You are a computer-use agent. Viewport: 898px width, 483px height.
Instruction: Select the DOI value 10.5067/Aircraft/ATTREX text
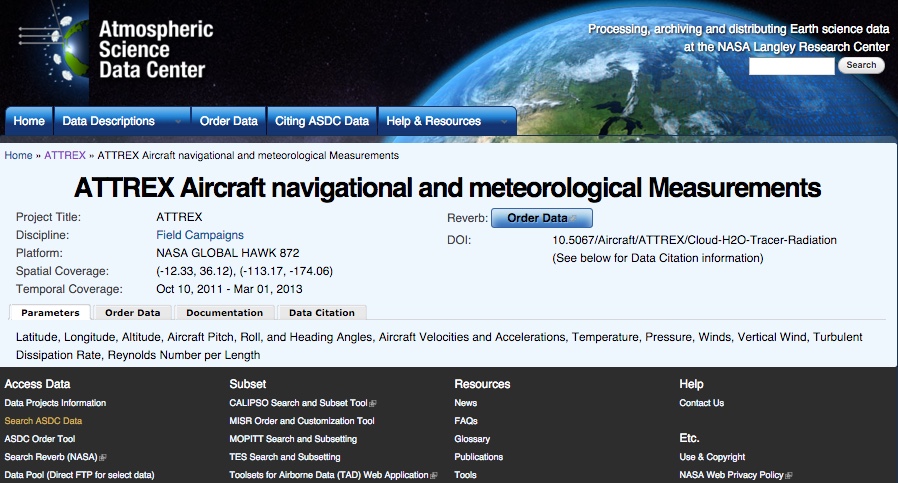[x=694, y=240]
